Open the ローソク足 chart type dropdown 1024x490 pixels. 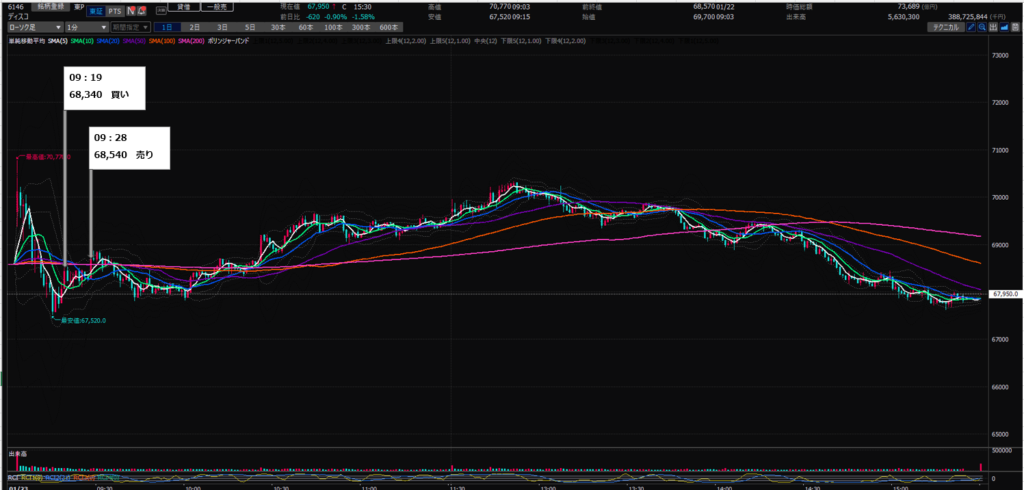33,27
